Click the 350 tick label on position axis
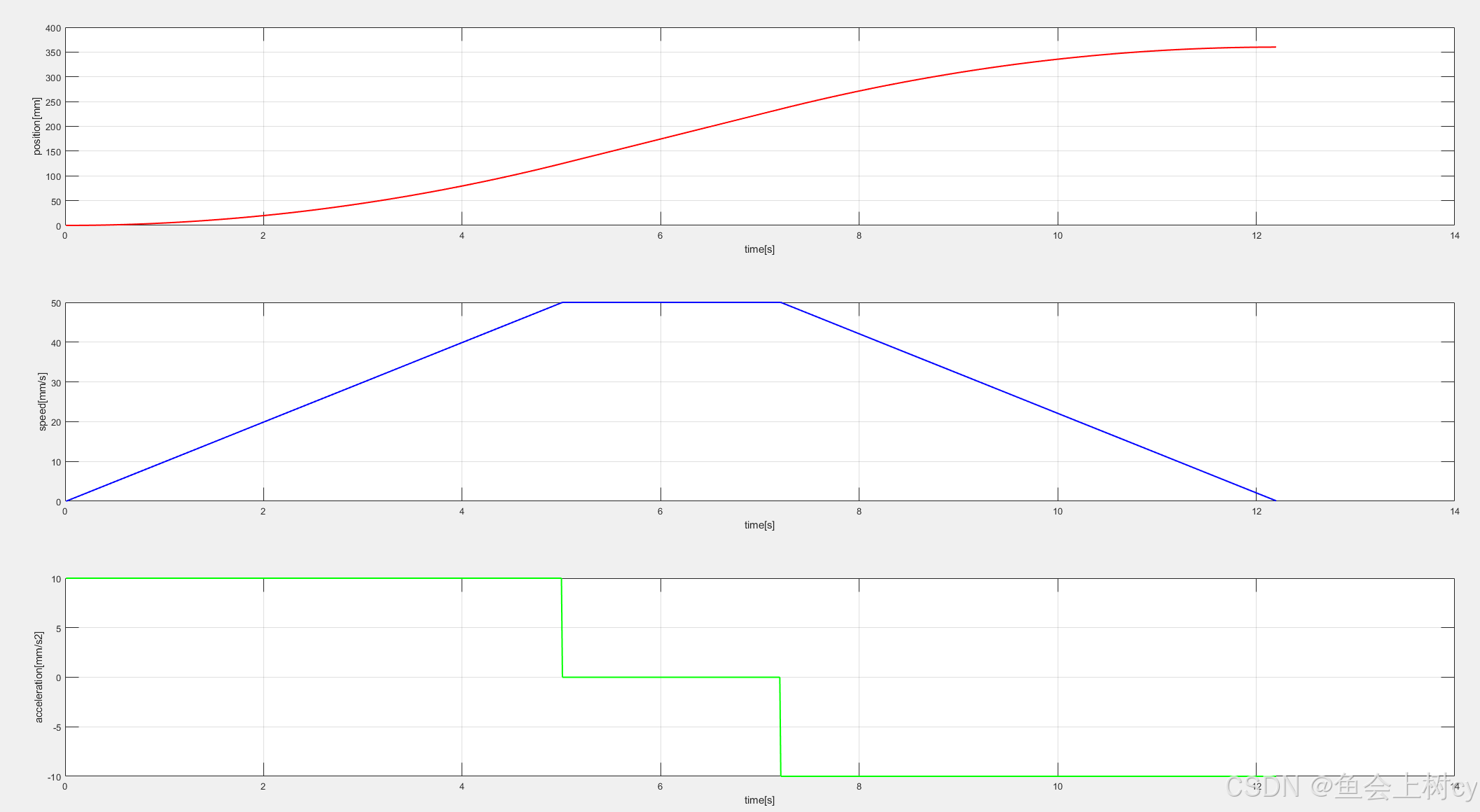1480x812 pixels. coord(53,53)
